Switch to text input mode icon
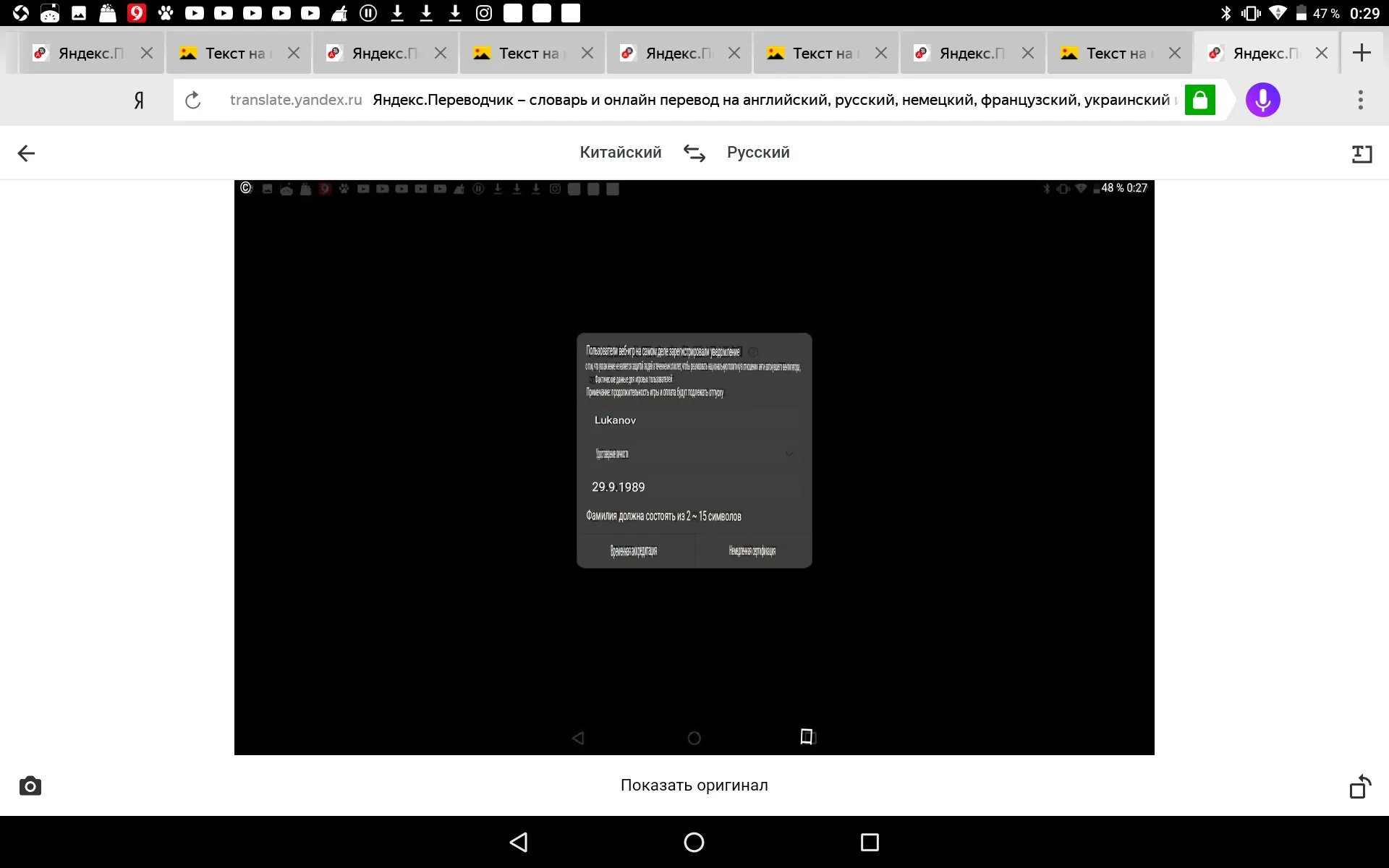Viewport: 1389px width, 868px height. click(1362, 153)
